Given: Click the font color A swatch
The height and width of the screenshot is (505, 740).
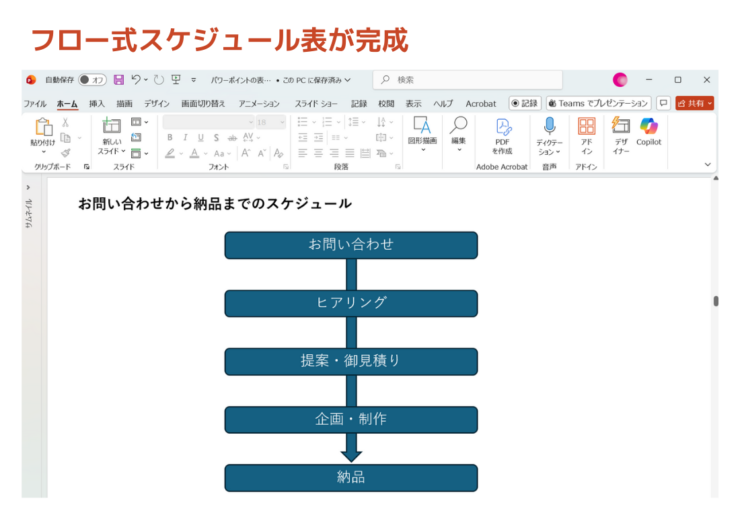Looking at the screenshot, I should point(194,153).
